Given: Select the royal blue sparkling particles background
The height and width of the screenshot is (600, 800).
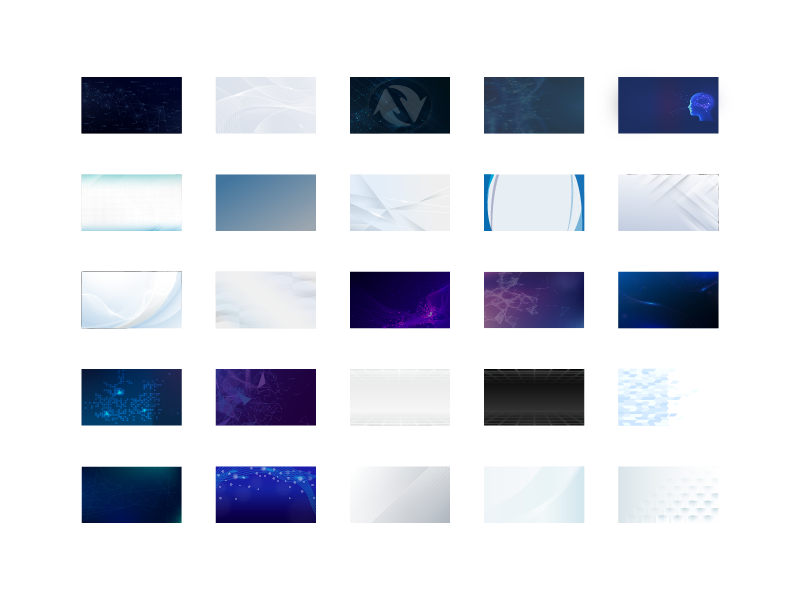Looking at the screenshot, I should pyautogui.click(x=265, y=492).
